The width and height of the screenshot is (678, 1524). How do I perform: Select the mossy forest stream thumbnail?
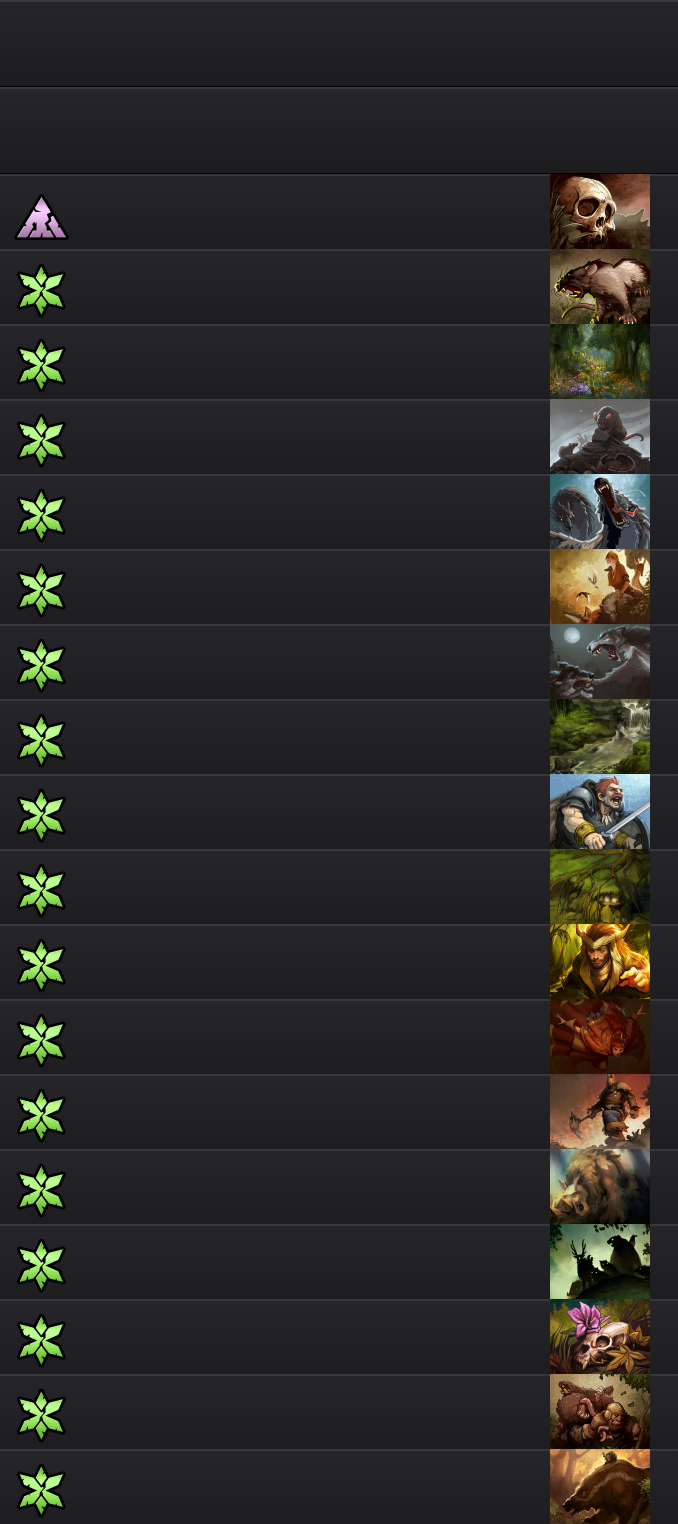click(x=600, y=737)
